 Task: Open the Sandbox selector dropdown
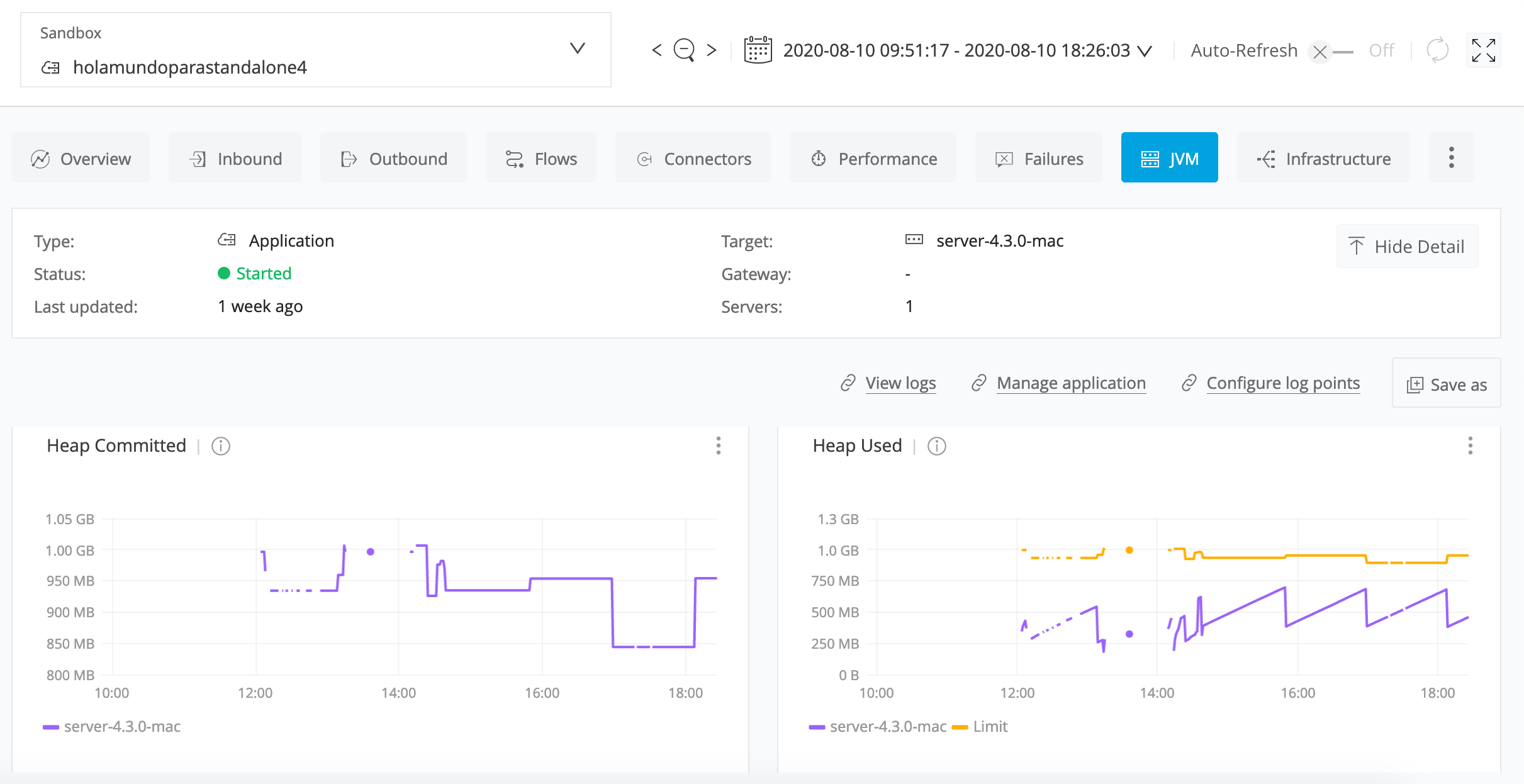(577, 48)
